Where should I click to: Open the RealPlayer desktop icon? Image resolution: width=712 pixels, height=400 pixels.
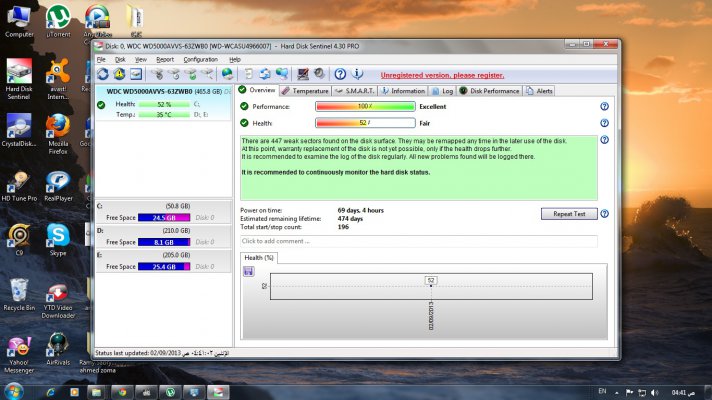click(58, 186)
